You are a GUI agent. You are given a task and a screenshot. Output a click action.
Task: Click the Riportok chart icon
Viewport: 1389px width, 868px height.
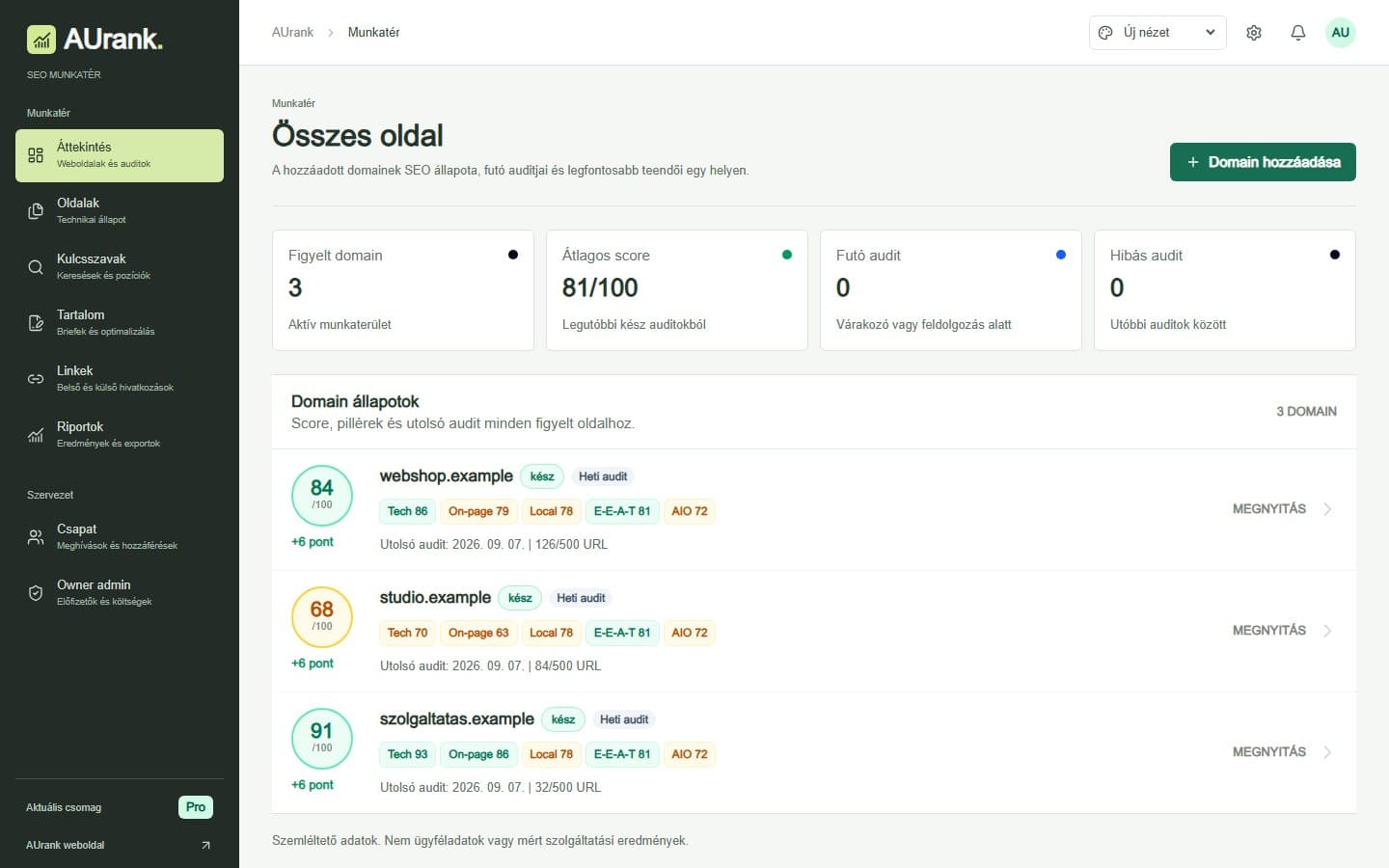click(x=36, y=435)
